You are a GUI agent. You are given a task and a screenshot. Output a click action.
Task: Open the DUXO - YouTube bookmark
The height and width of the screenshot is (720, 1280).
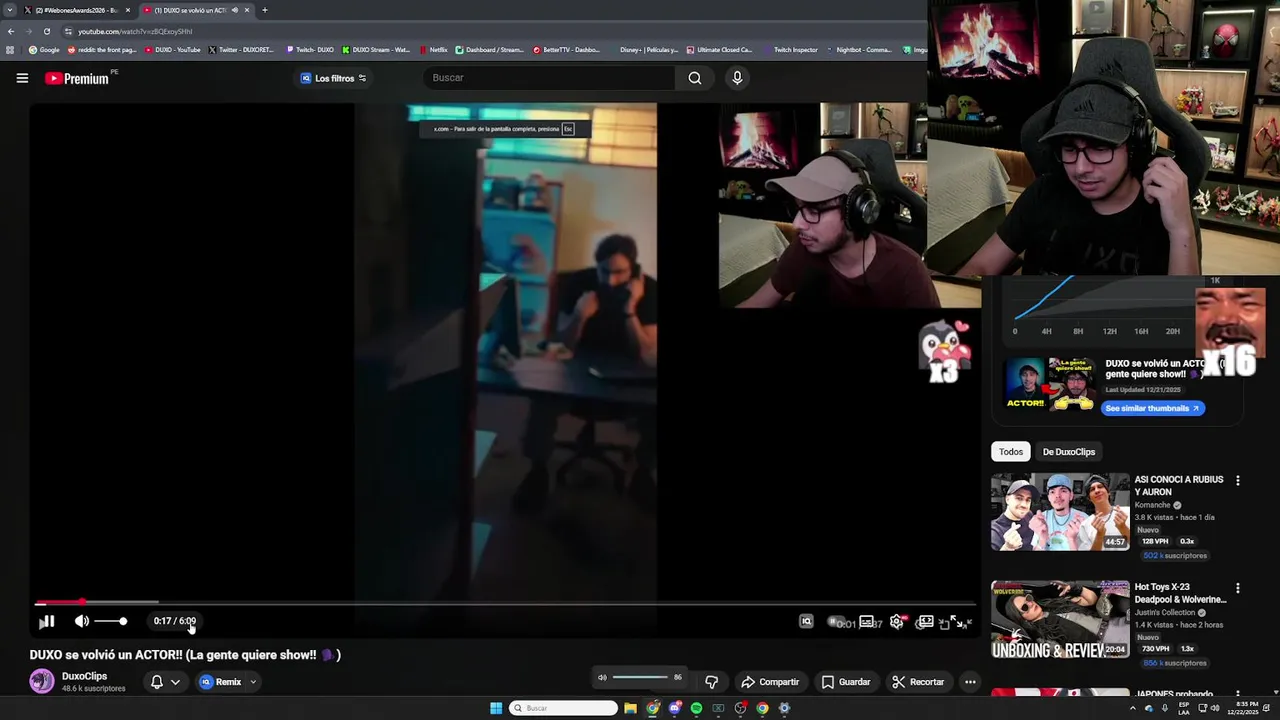pos(172,50)
